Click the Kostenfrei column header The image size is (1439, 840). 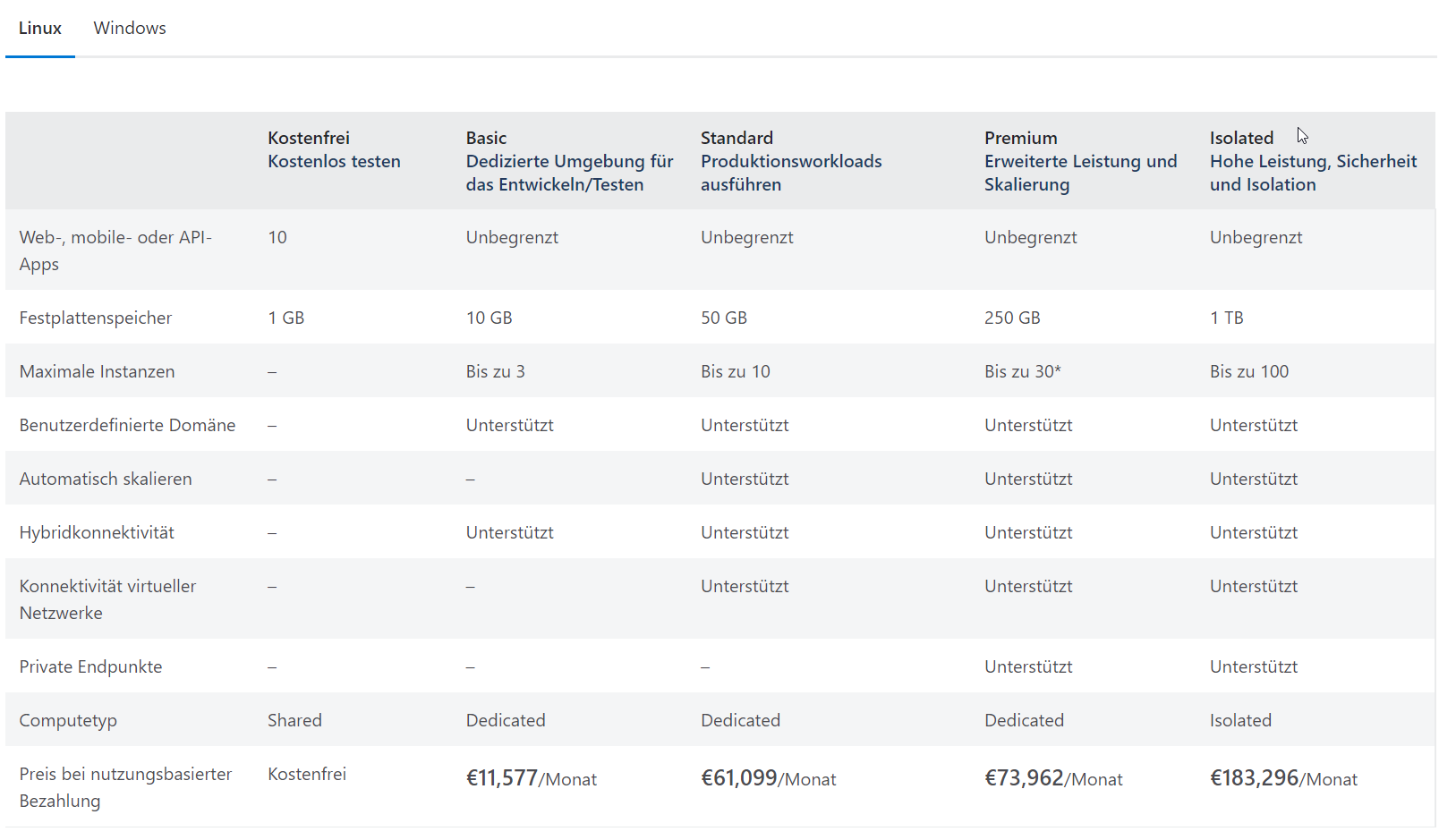click(x=309, y=138)
